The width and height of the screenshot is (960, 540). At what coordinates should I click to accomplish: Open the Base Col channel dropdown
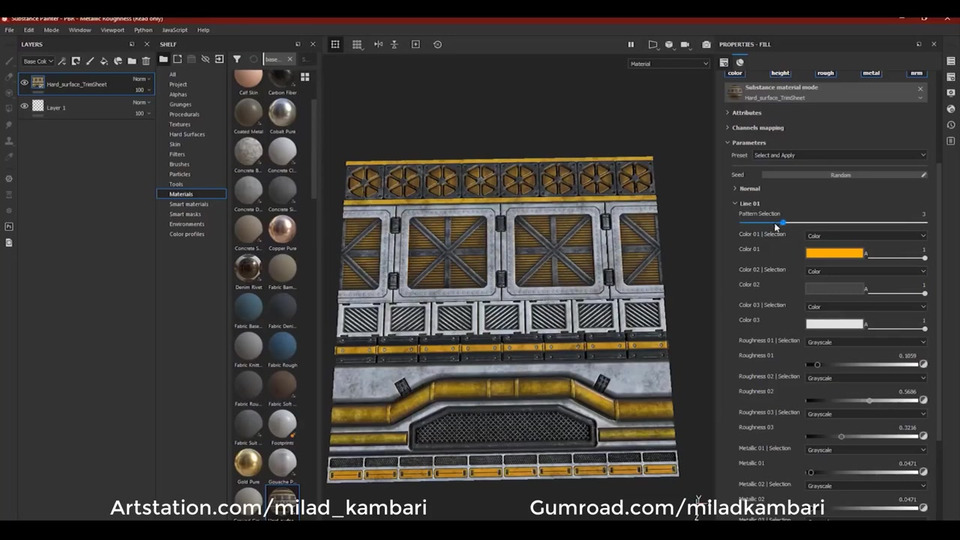point(37,61)
